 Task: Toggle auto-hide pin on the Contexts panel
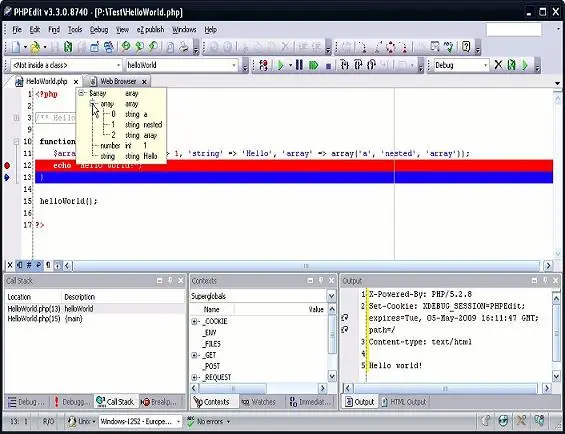click(x=321, y=280)
